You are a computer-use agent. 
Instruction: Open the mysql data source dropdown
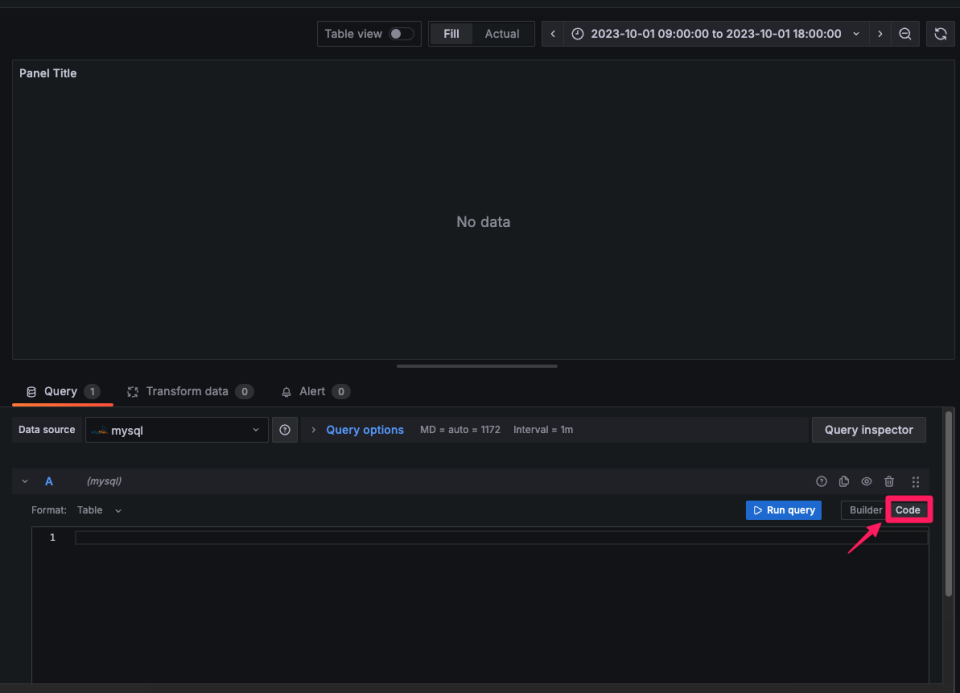point(176,429)
